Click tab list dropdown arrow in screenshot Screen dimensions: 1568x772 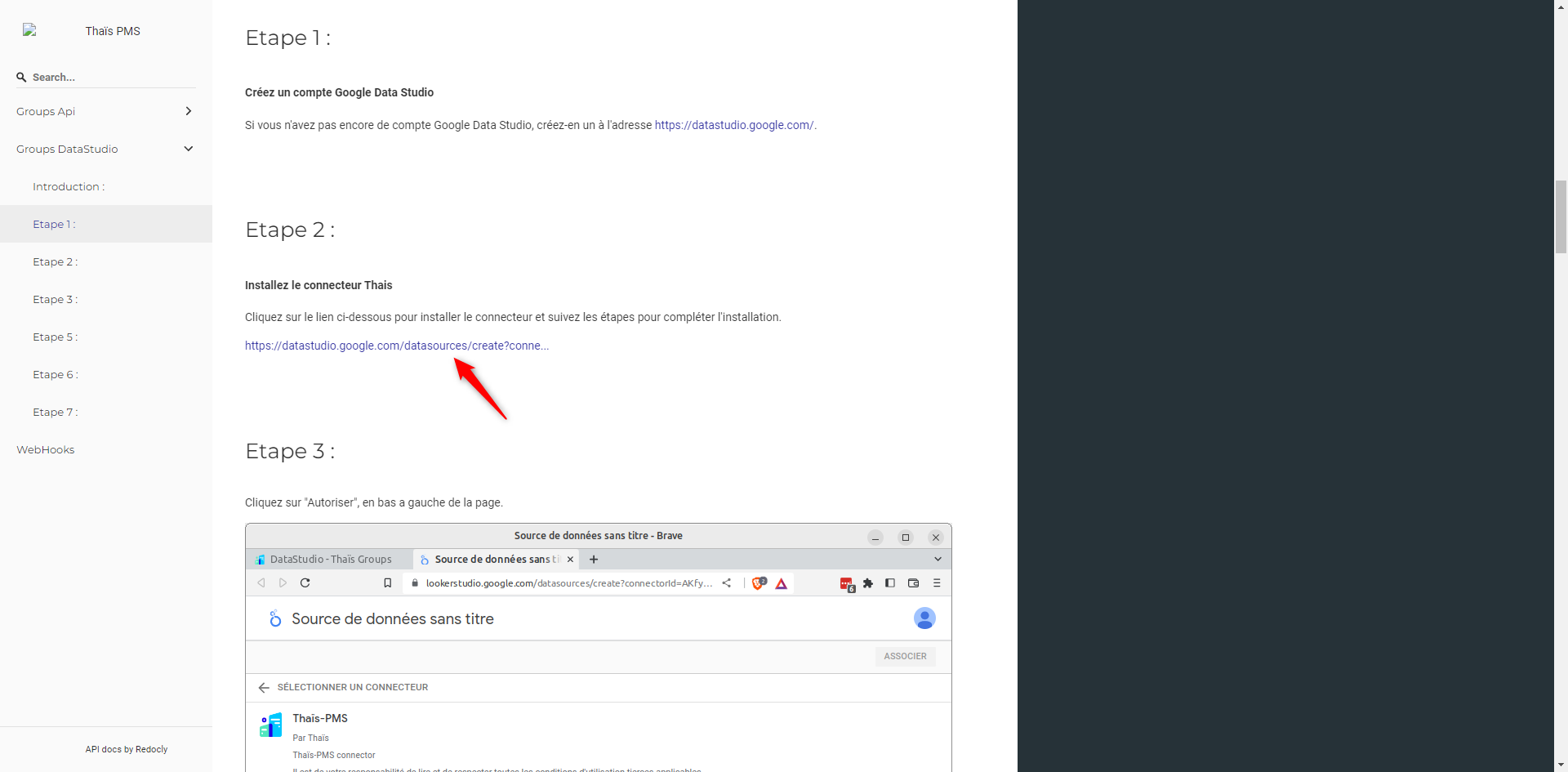coord(938,560)
